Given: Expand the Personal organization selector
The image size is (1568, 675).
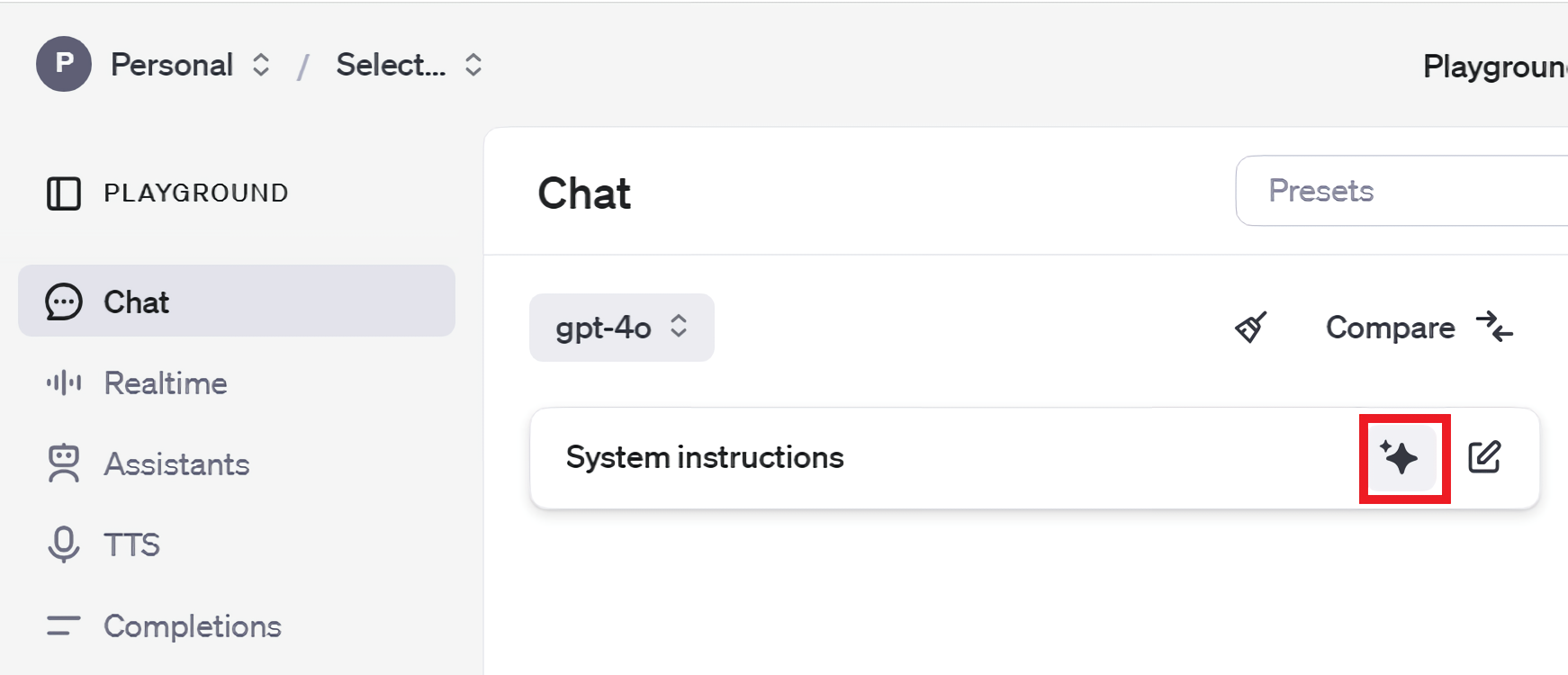Looking at the screenshot, I should pyautogui.click(x=190, y=65).
